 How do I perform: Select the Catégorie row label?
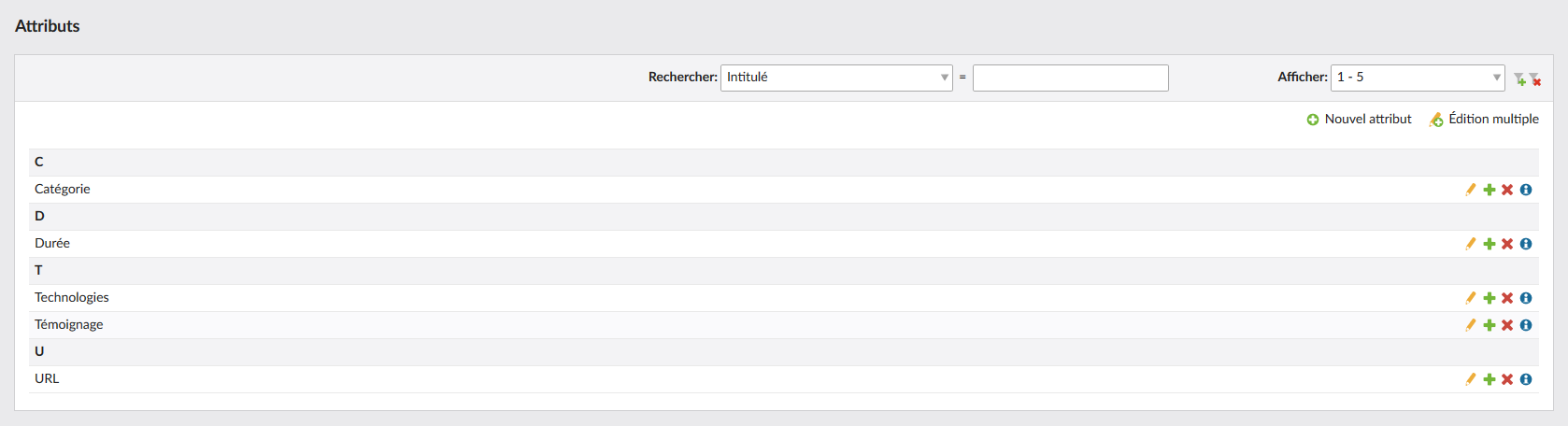tap(63, 189)
